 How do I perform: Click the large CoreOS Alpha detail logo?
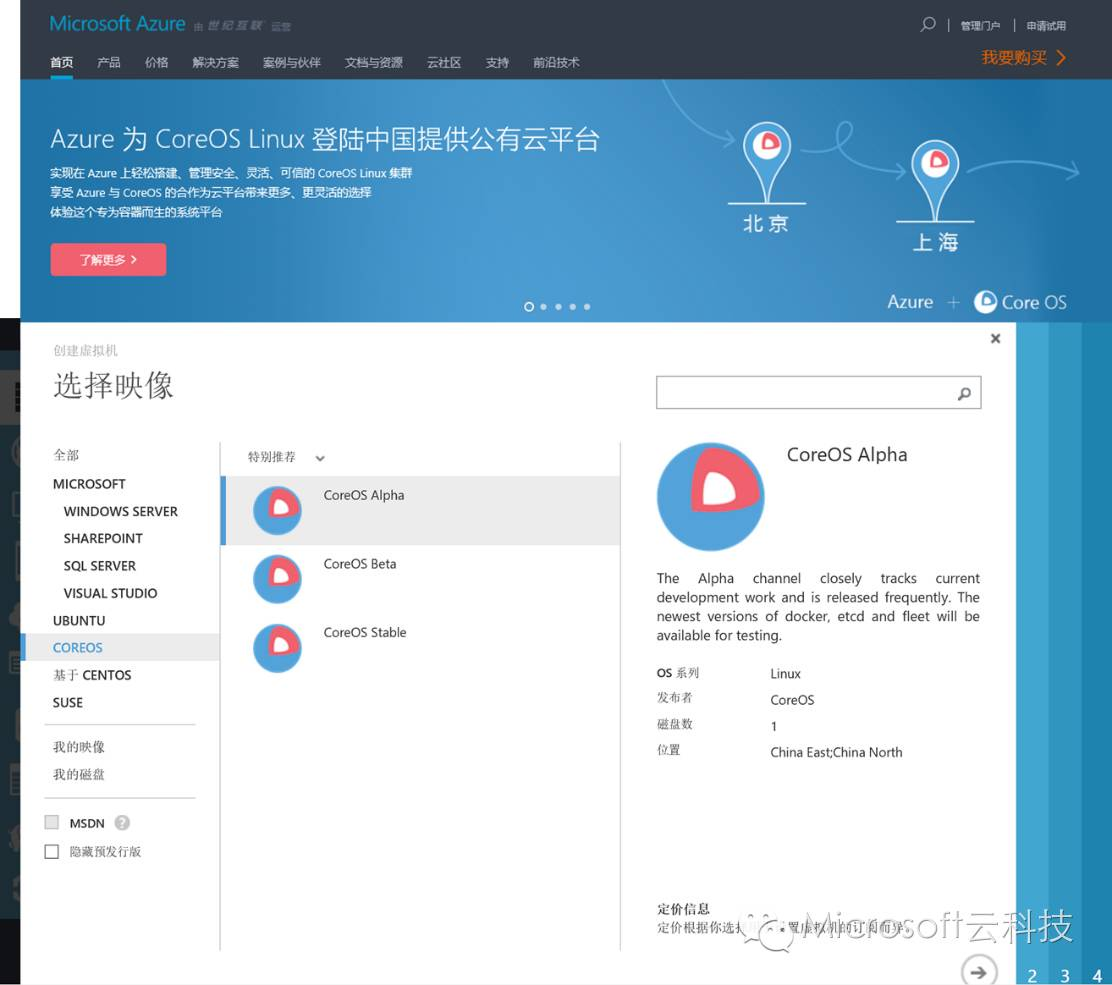(x=711, y=497)
